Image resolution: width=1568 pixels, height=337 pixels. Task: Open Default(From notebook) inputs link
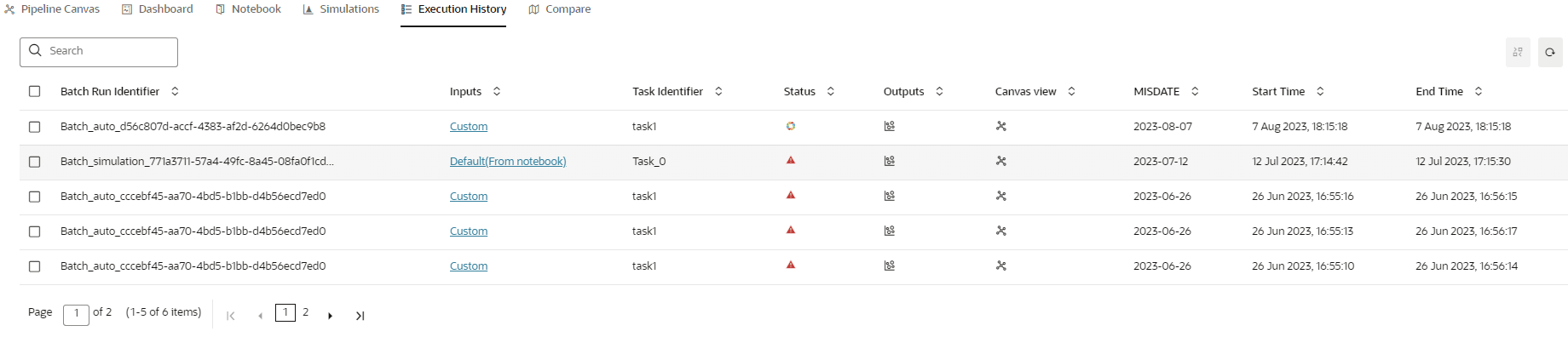point(508,162)
